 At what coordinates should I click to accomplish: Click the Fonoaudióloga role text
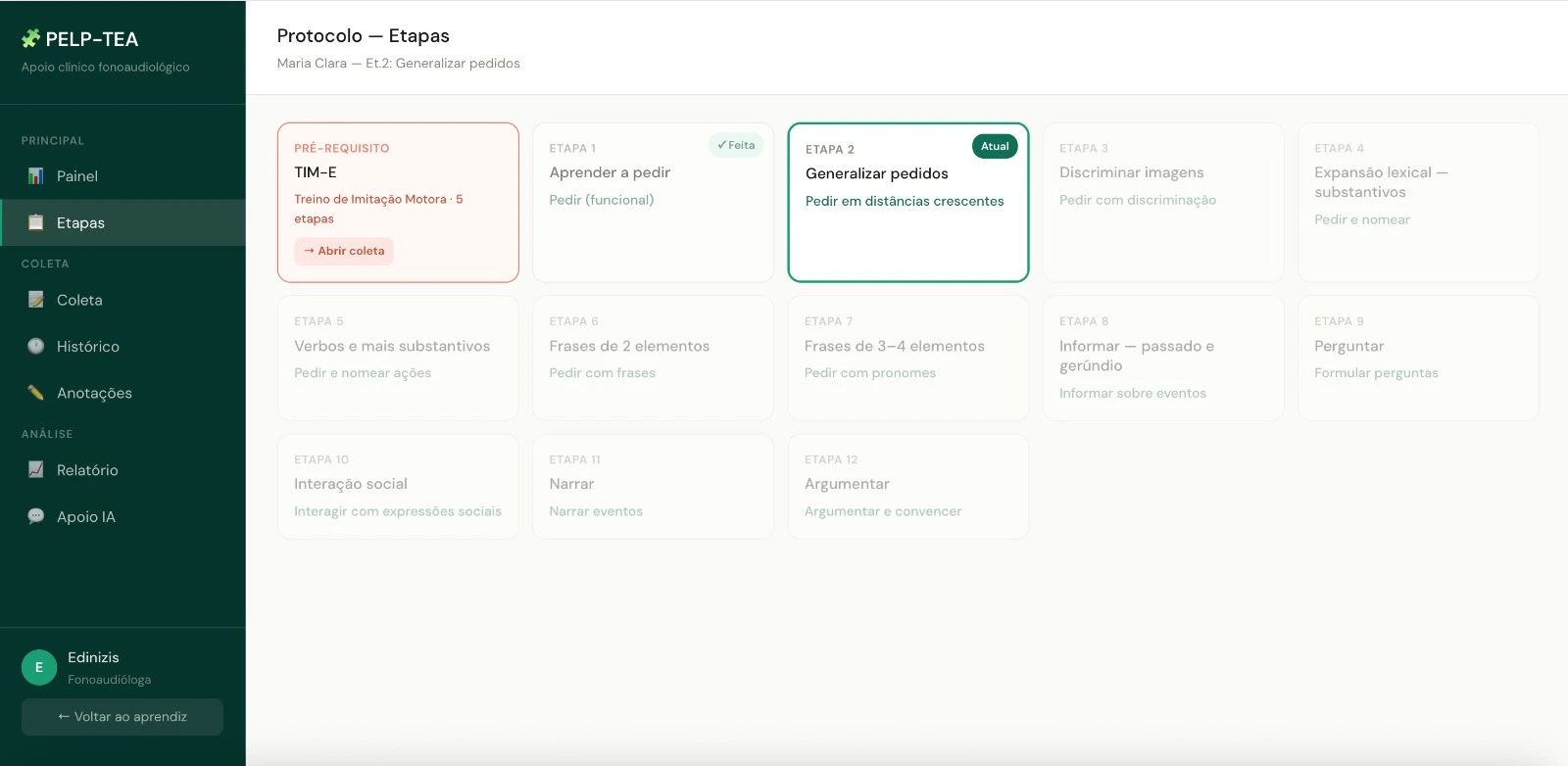pyautogui.click(x=109, y=679)
